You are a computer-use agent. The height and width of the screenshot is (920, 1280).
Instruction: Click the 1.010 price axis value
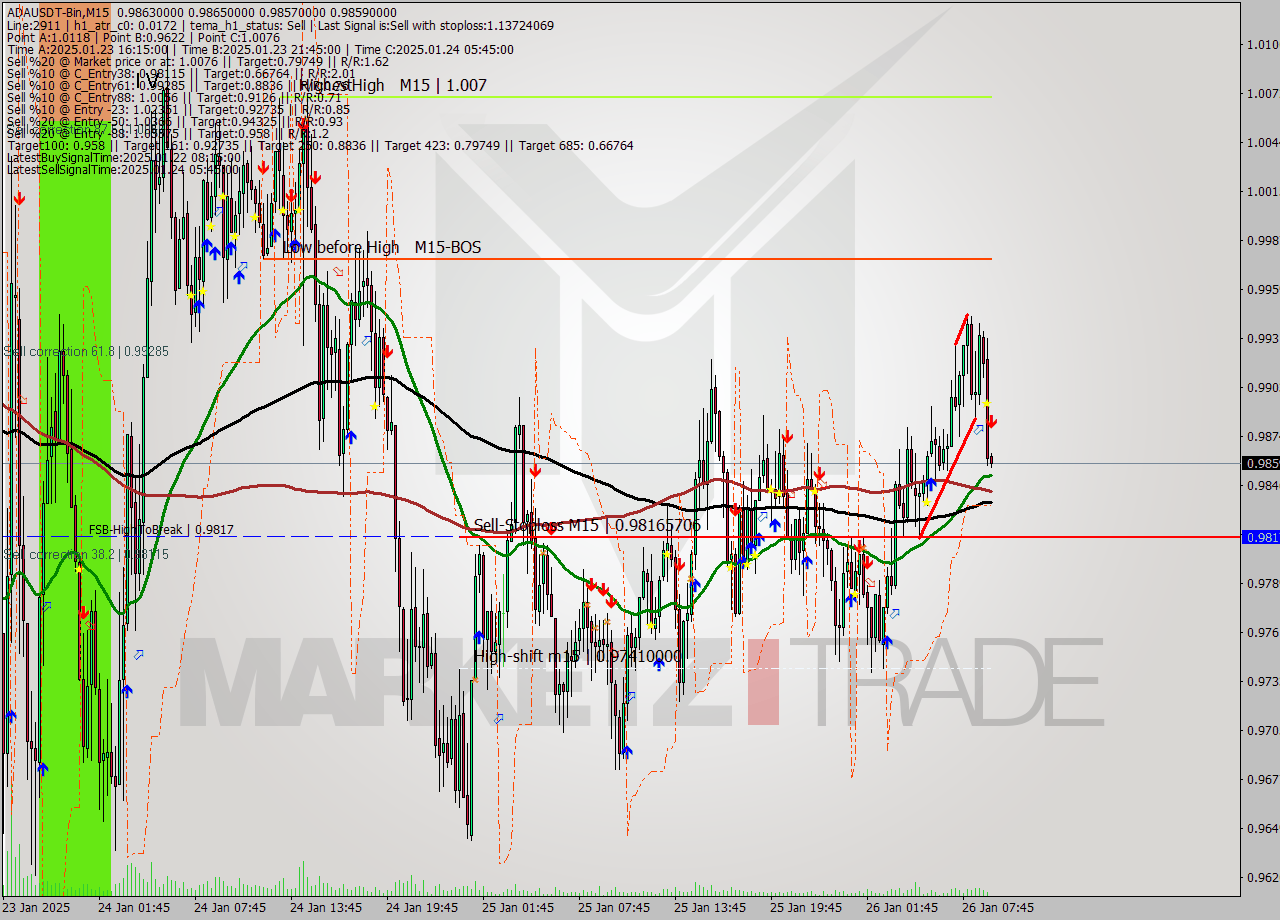1262,44
